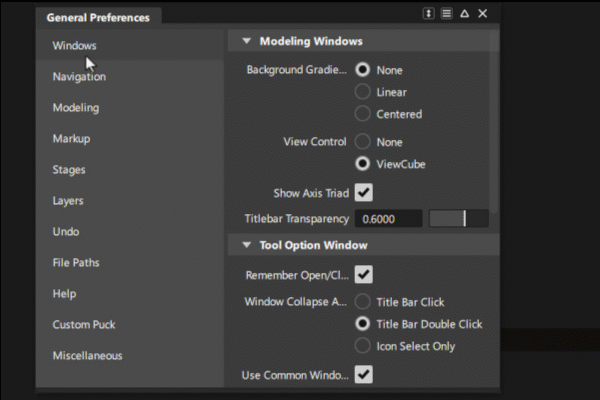The height and width of the screenshot is (400, 600).
Task: Click the Titlebar Transparency slider
Action: coord(459,218)
